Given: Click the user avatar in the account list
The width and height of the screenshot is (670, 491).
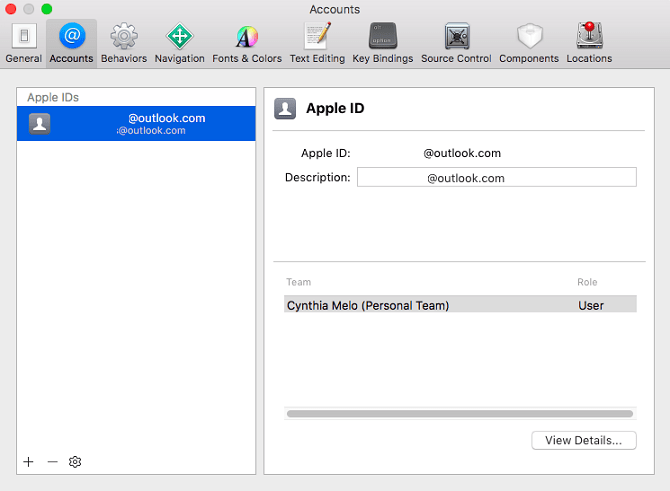Looking at the screenshot, I should [x=39, y=124].
